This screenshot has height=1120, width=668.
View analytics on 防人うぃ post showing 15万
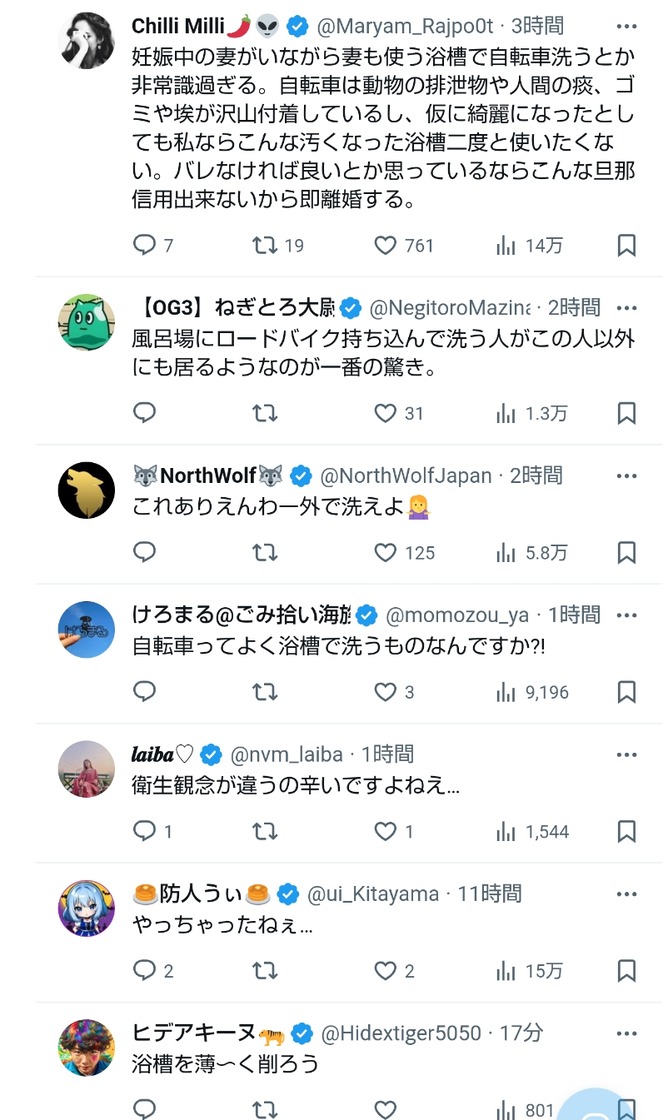pos(506,970)
